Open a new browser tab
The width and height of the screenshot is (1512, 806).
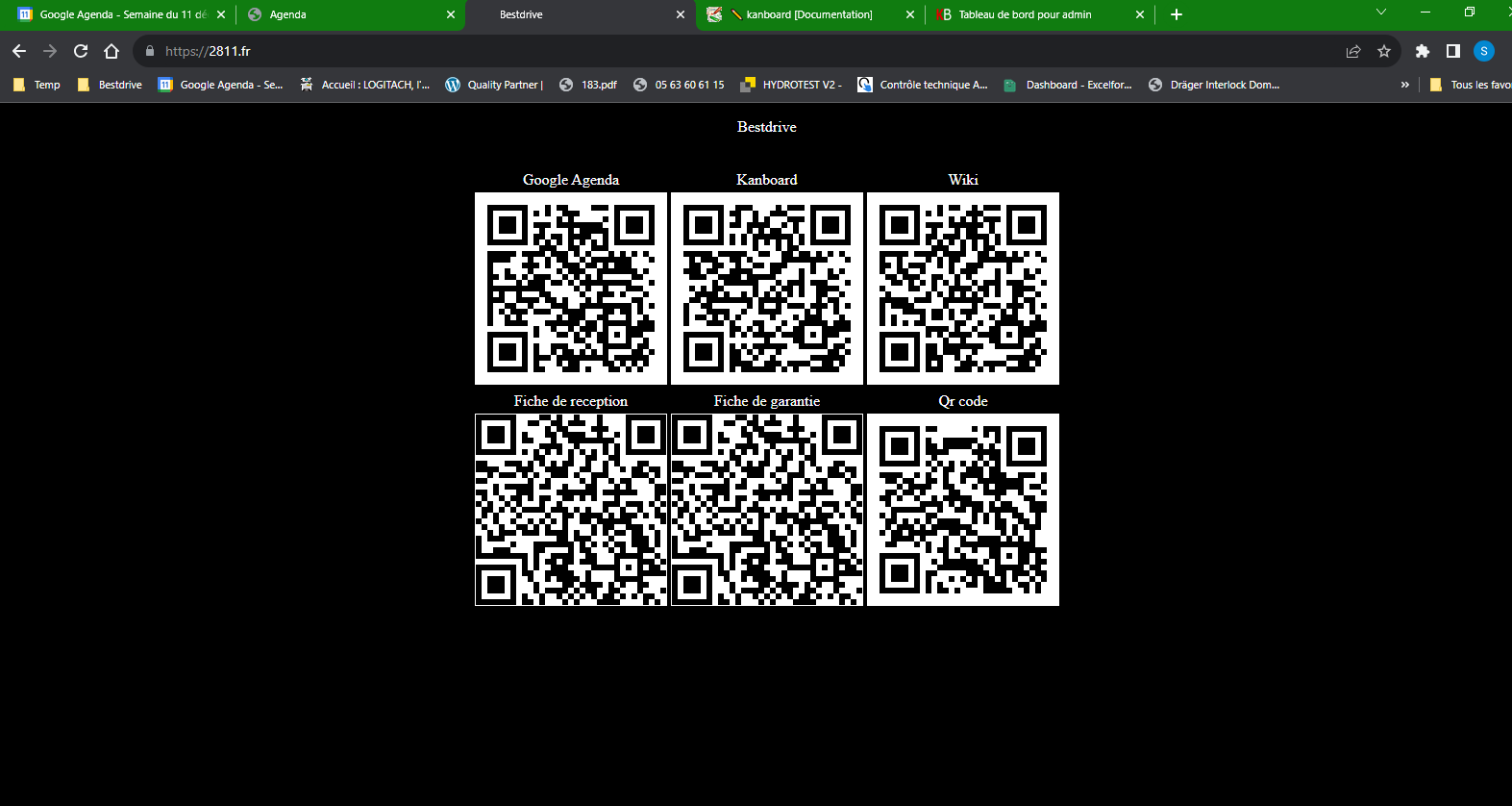tap(1177, 14)
